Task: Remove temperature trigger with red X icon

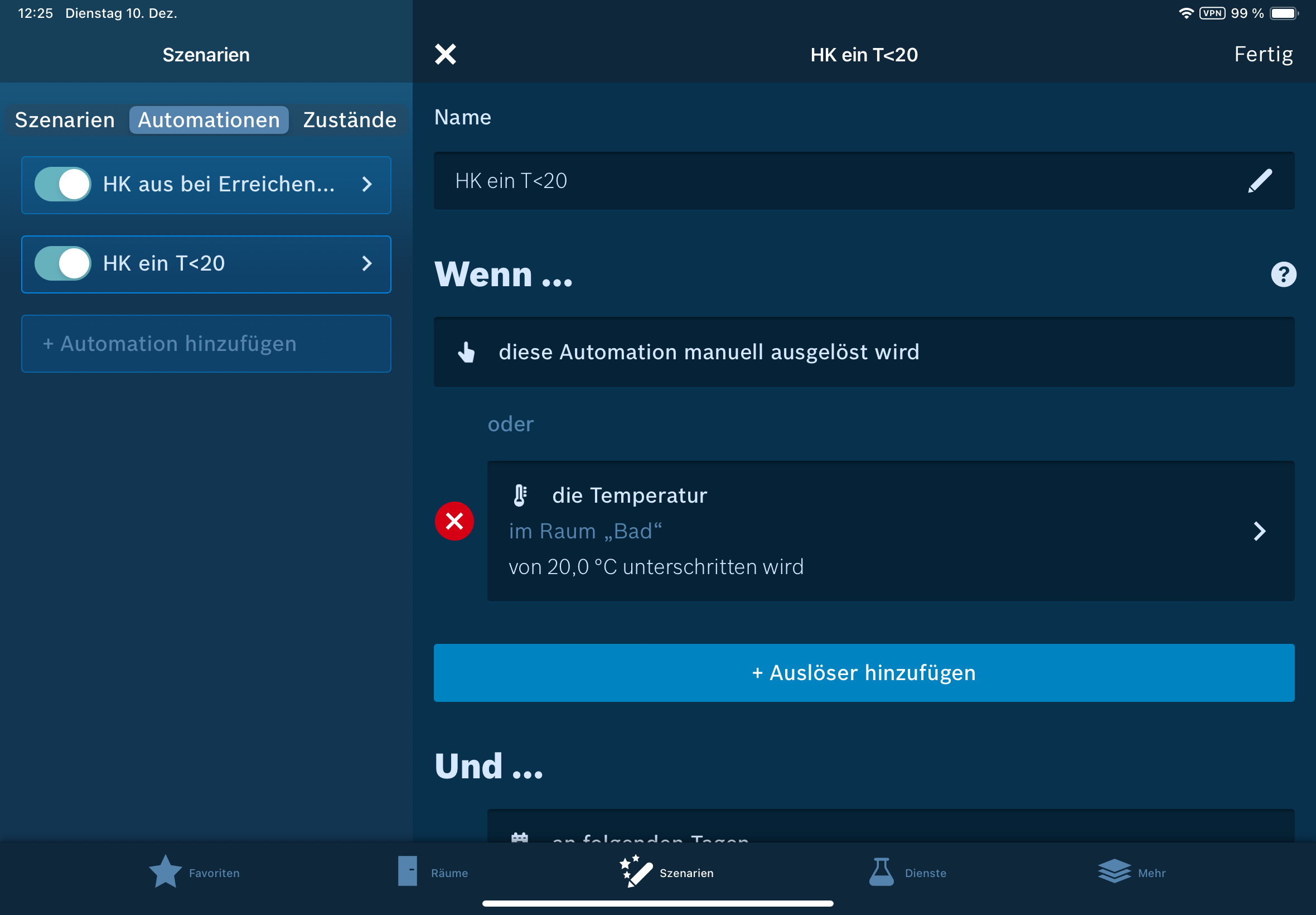Action: tap(454, 521)
